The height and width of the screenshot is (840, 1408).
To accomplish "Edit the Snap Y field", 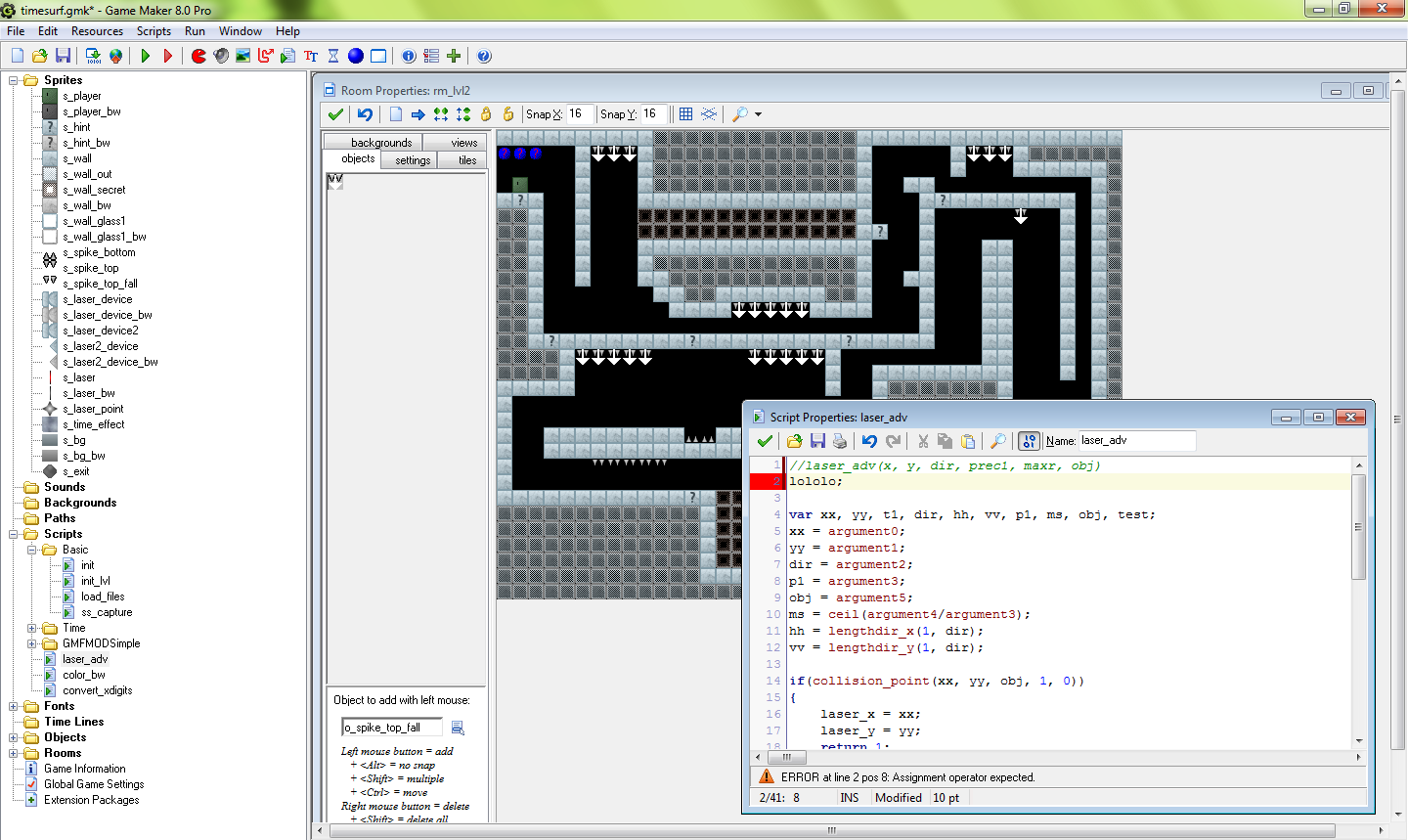I will coord(654,114).
